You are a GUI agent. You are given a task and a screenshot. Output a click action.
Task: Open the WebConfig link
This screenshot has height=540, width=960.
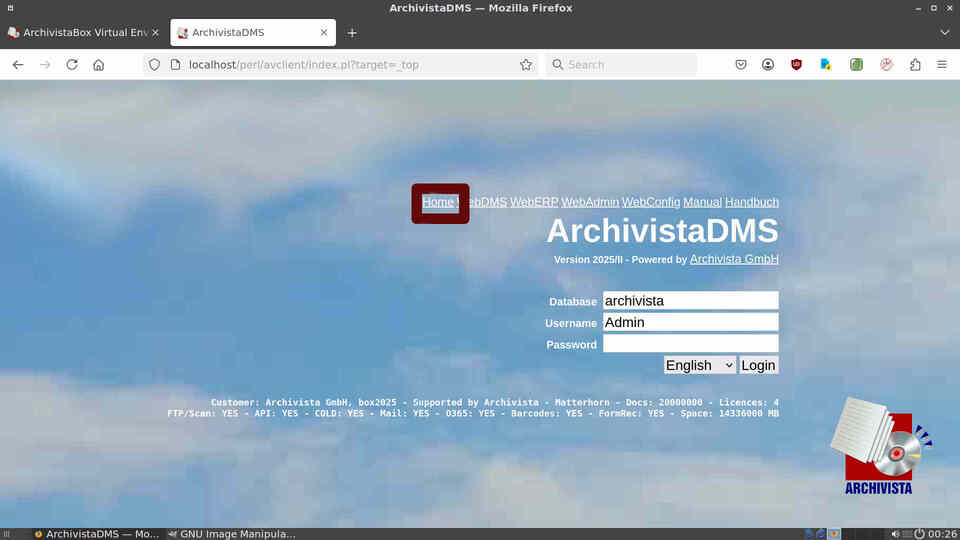click(651, 202)
